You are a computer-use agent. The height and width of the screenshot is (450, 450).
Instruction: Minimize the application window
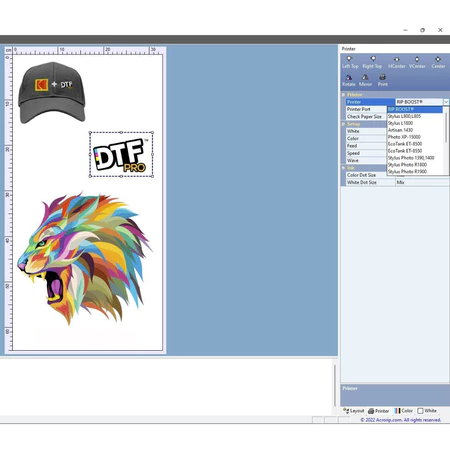coord(405,30)
